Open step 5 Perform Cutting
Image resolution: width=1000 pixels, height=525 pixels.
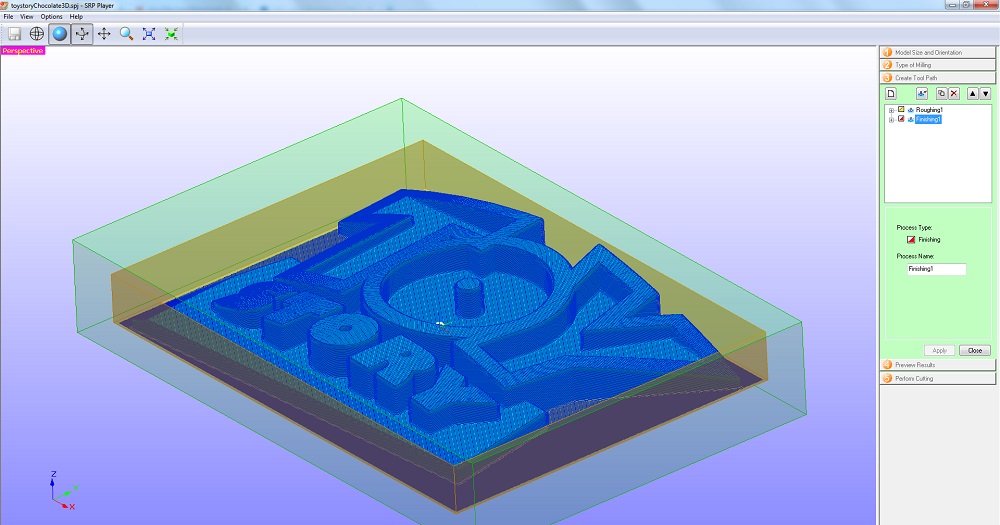(x=937, y=378)
